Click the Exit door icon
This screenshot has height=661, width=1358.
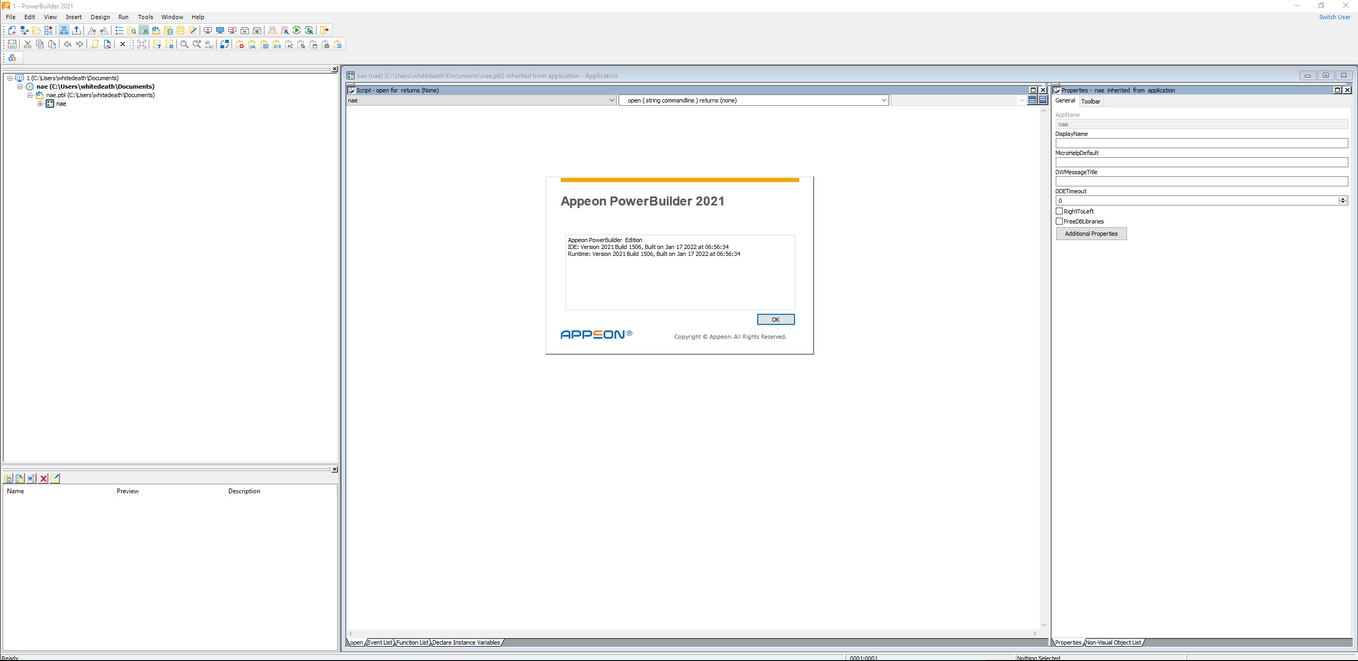click(324, 31)
